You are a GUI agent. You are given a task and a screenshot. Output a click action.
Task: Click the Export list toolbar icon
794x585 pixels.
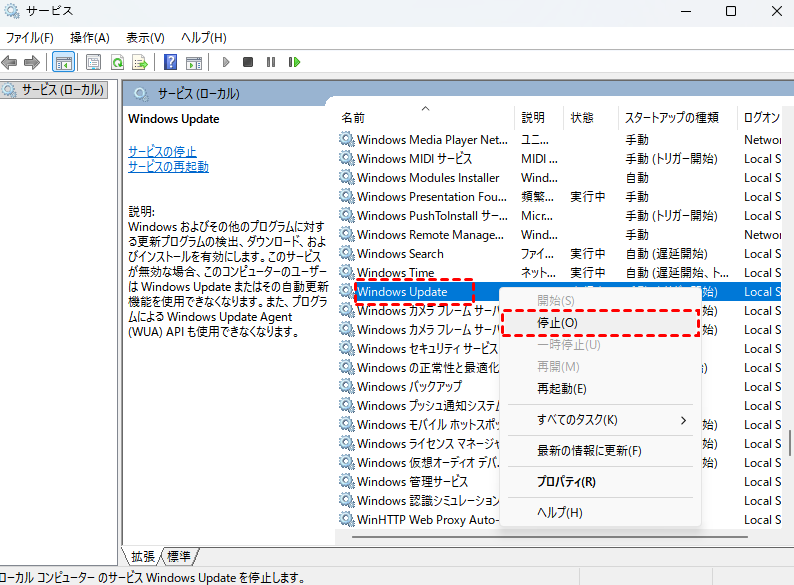point(140,62)
